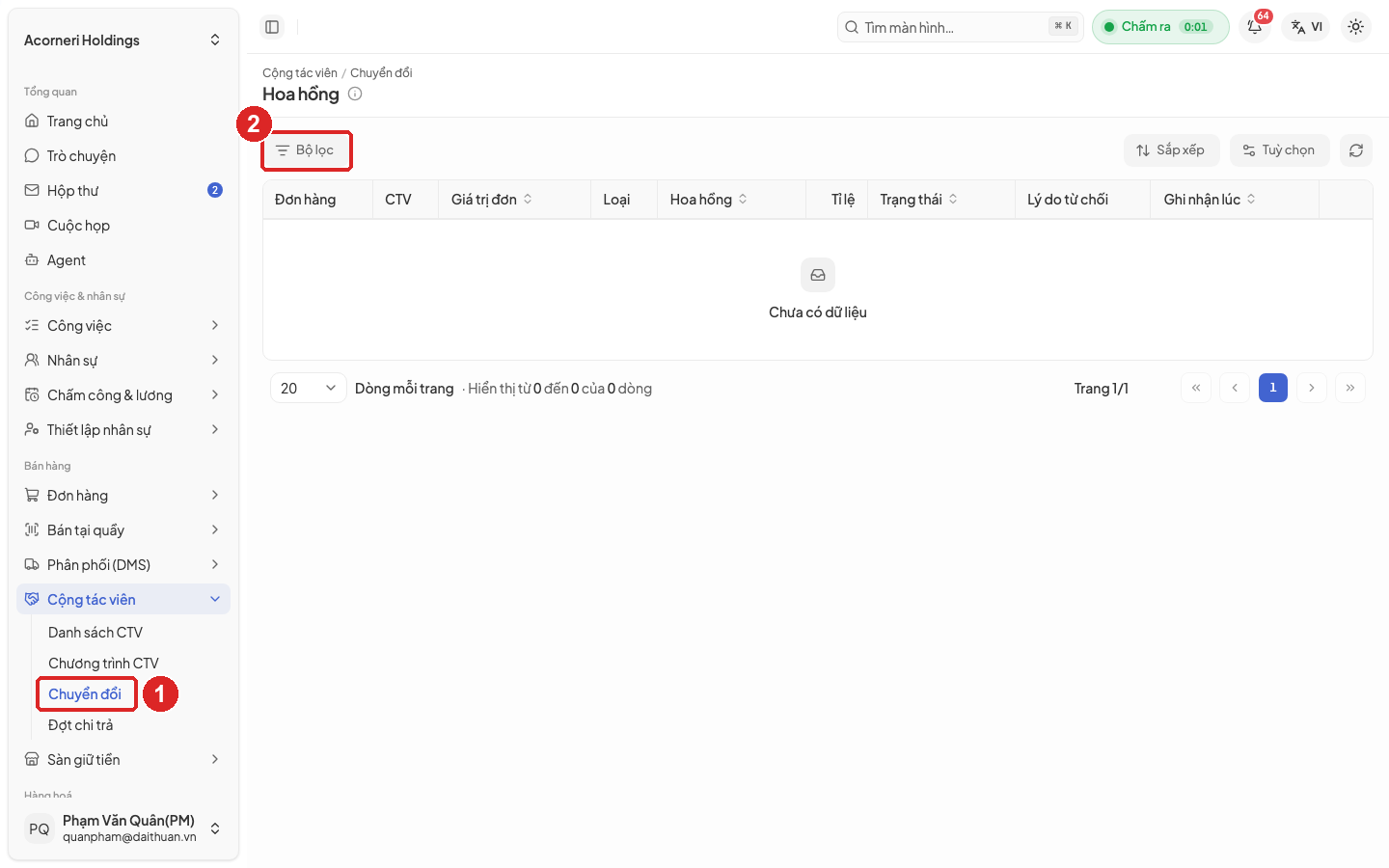Select page 1 pagination button
The height and width of the screenshot is (868, 1389).
(1273, 388)
